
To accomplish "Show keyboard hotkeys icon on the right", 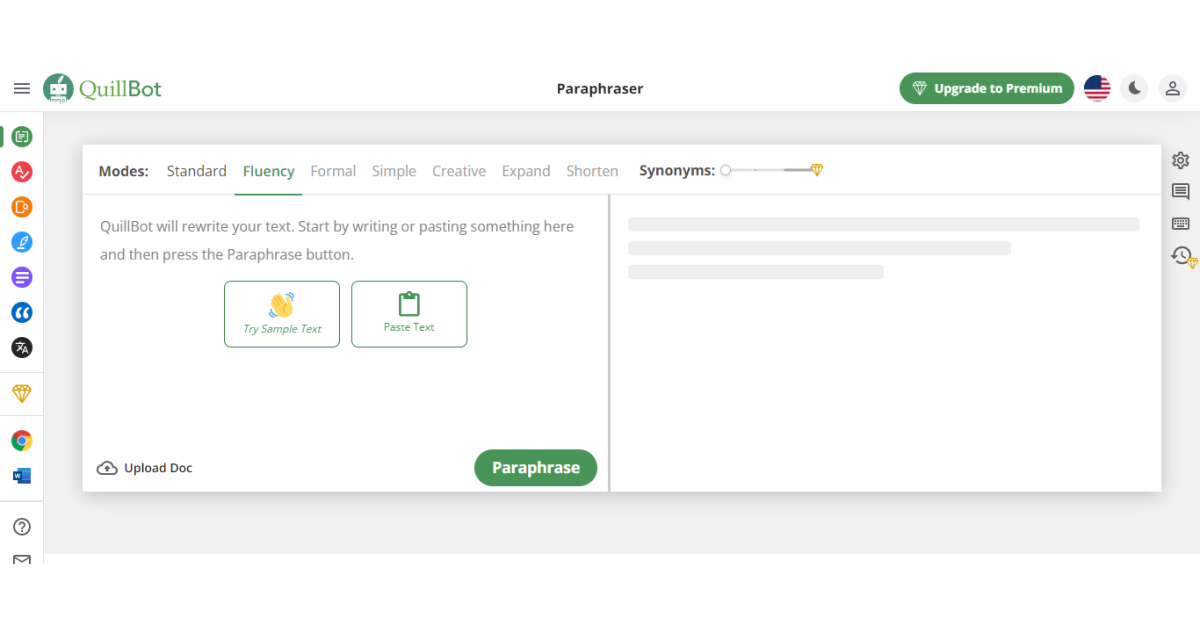I will (1181, 224).
